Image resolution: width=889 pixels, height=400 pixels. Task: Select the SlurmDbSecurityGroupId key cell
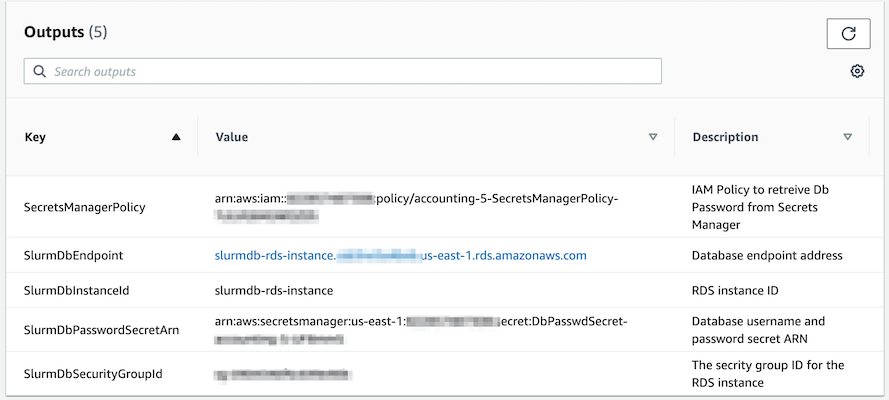(93, 374)
